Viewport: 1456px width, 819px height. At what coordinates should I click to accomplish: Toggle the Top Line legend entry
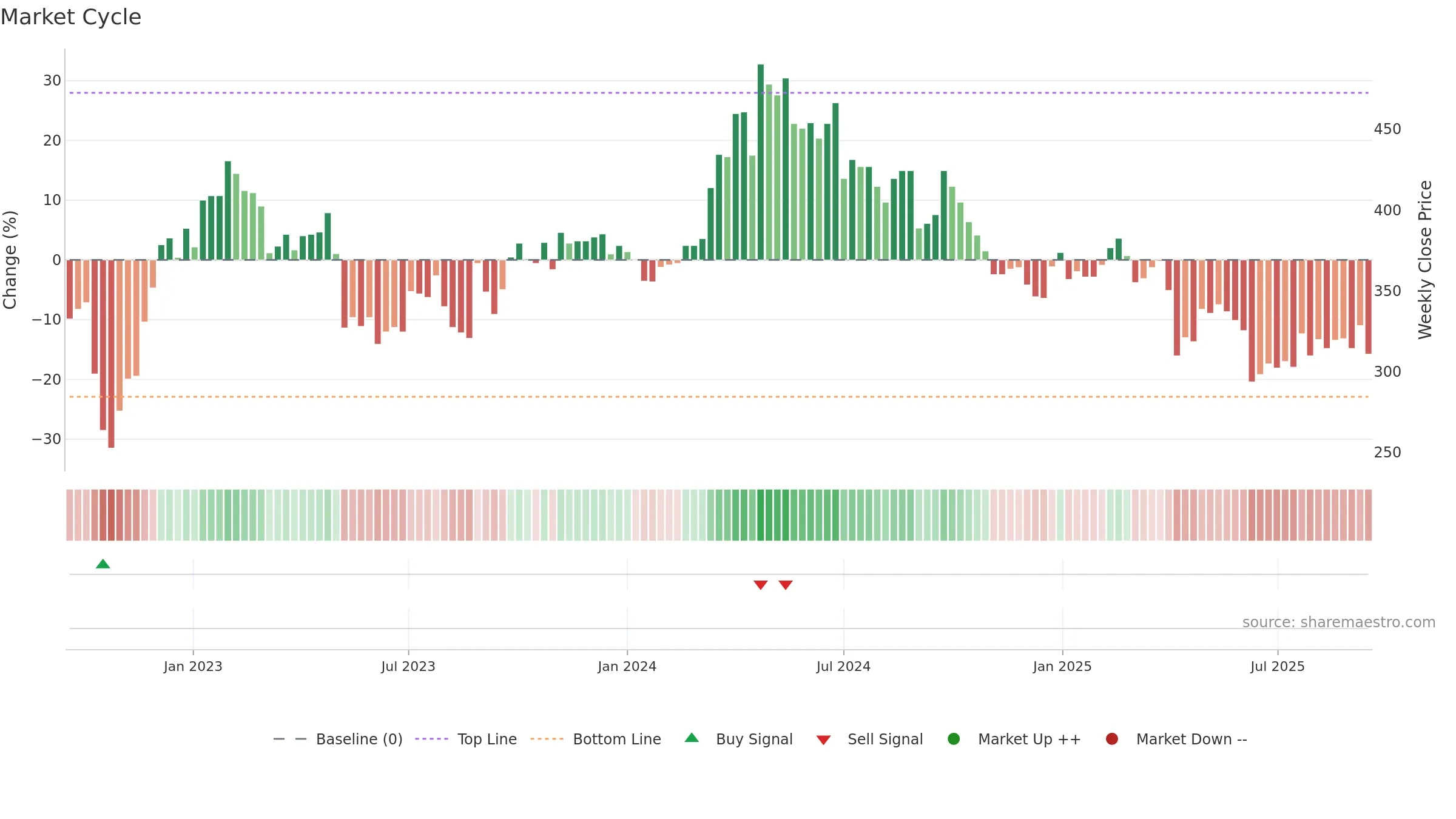pyautogui.click(x=466, y=739)
